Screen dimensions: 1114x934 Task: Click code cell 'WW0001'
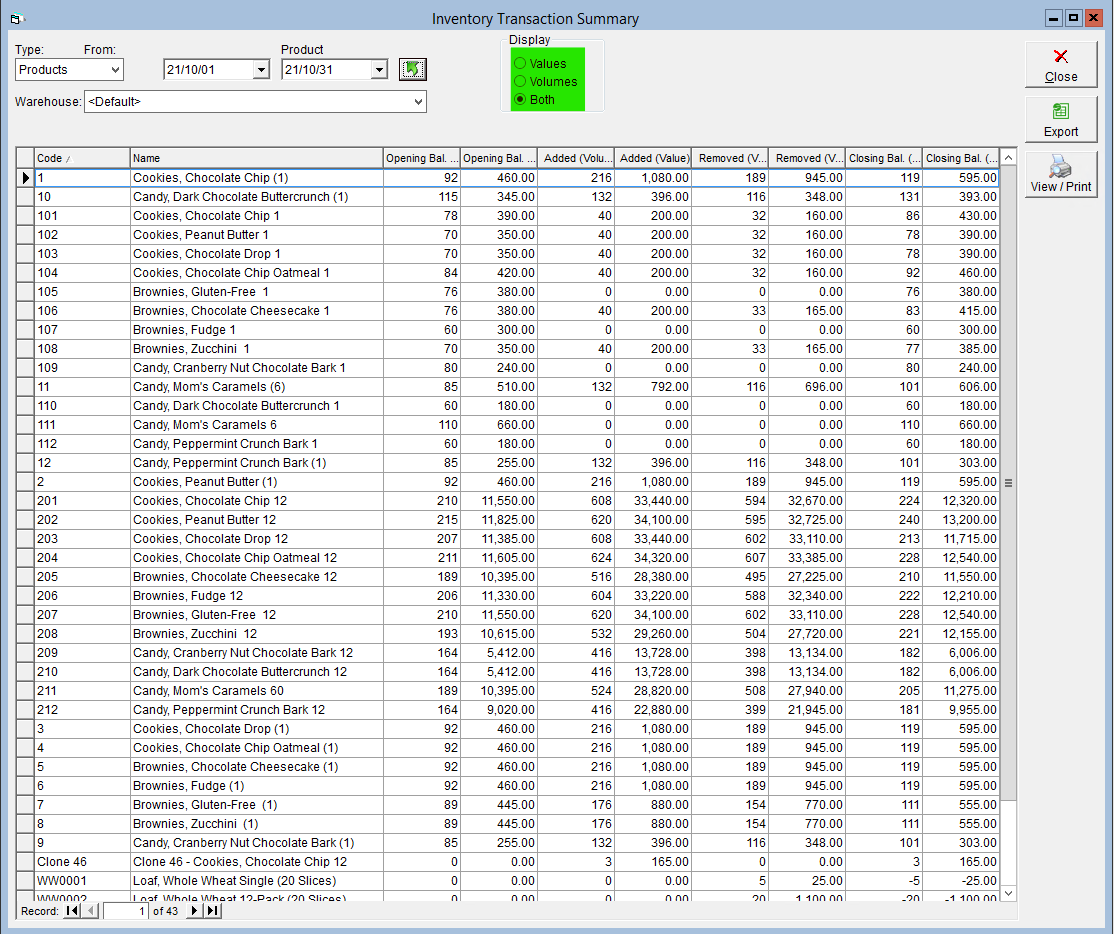(82, 881)
